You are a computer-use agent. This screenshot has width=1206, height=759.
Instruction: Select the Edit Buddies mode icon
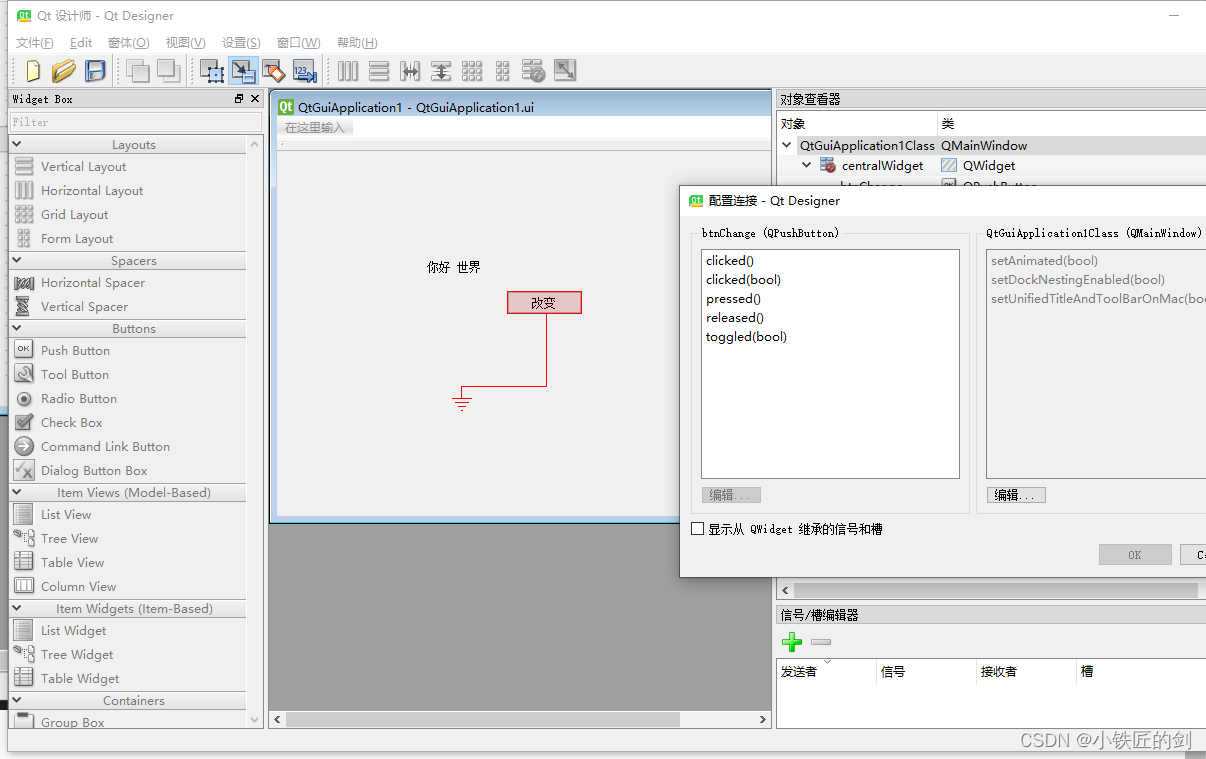[x=272, y=71]
